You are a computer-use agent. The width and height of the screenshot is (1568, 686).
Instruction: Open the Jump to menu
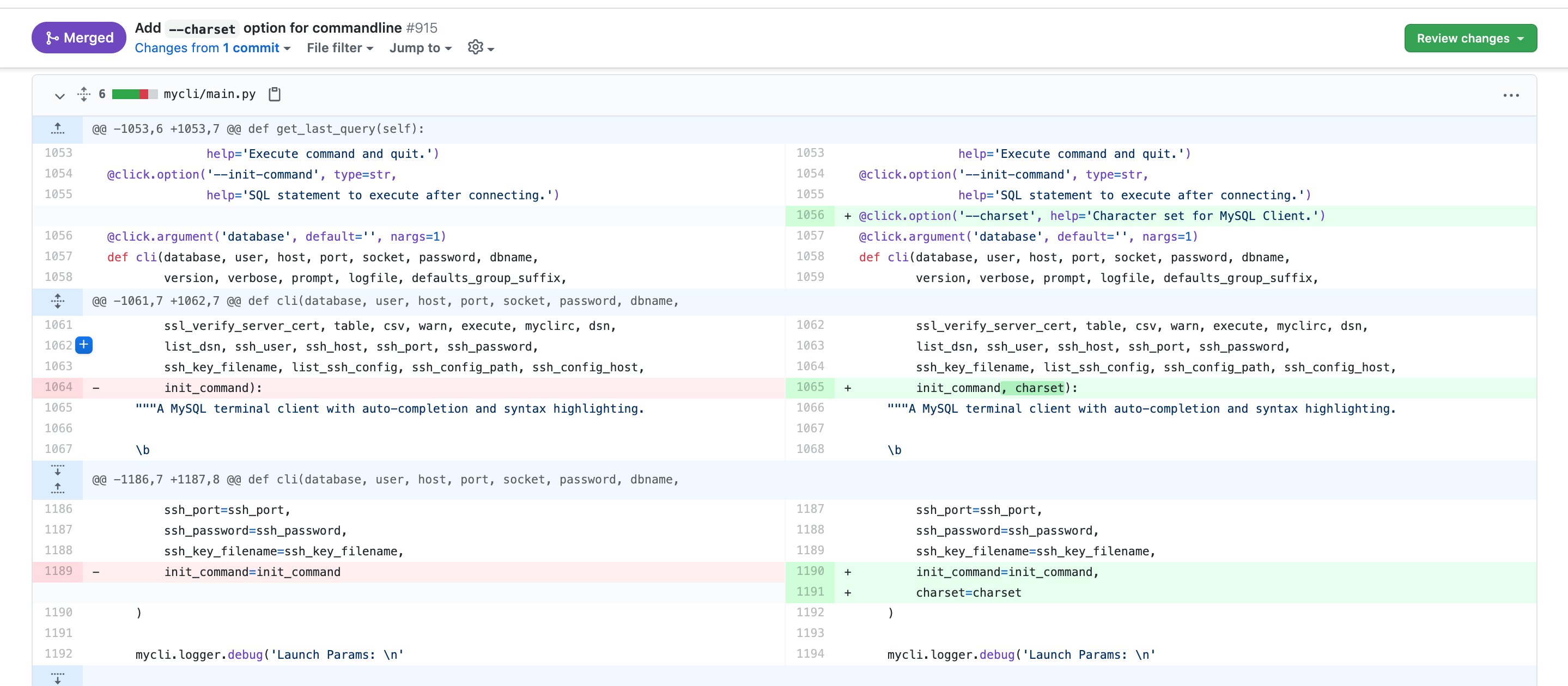(420, 47)
